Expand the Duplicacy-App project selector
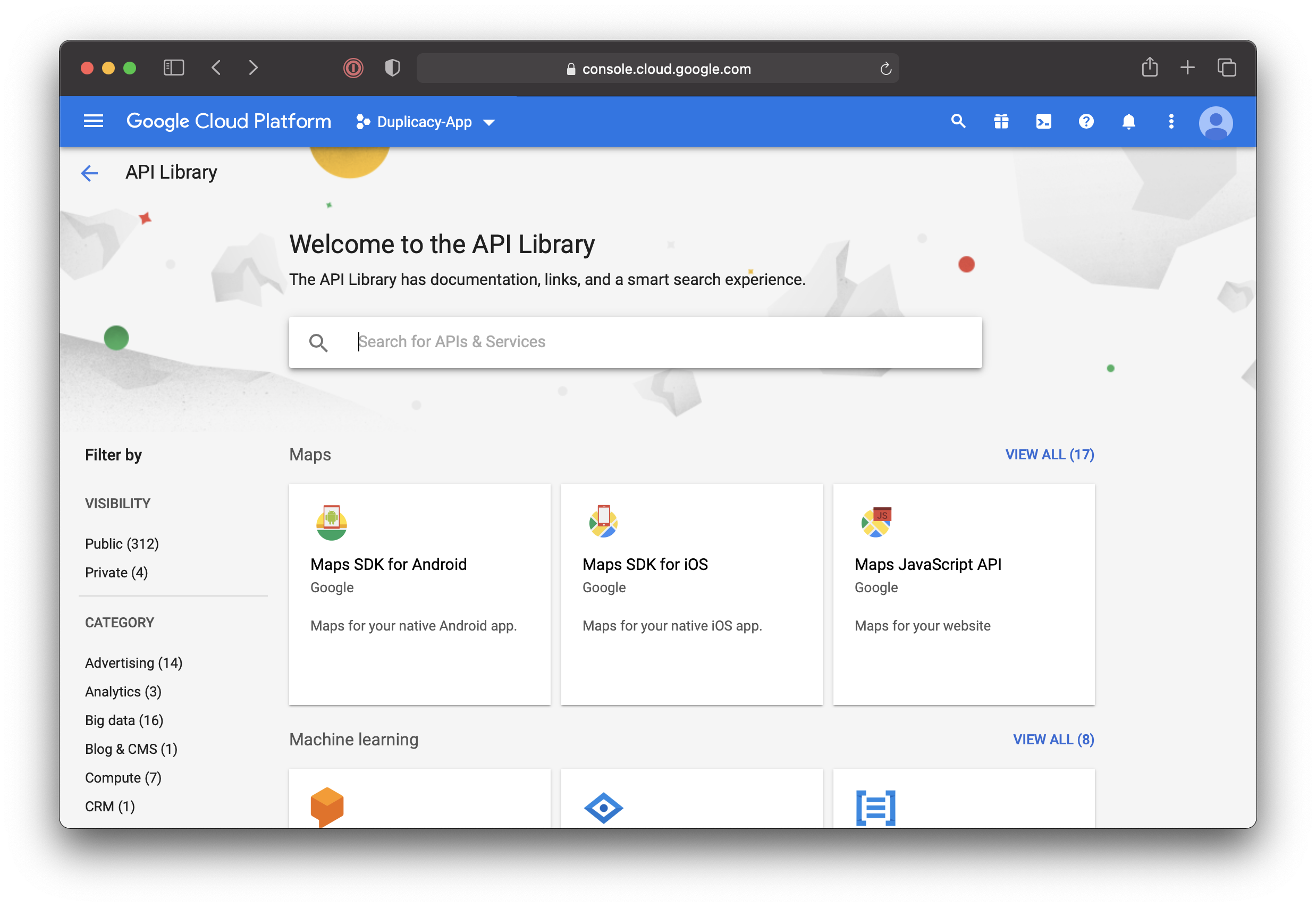The height and width of the screenshot is (907, 1316). tap(425, 122)
